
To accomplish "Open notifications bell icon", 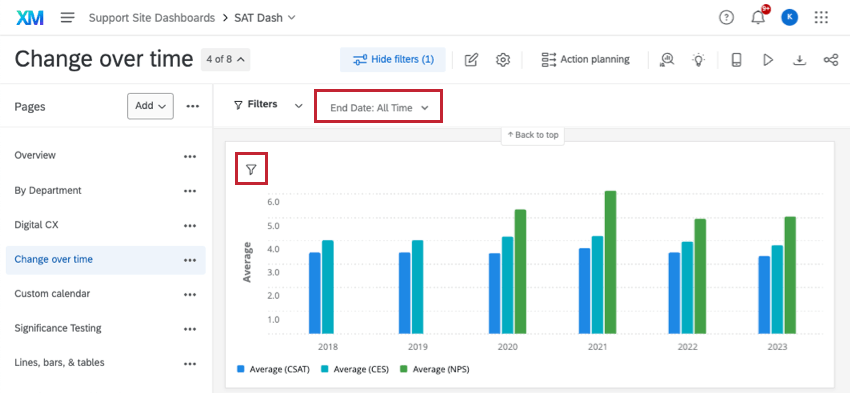I will tap(758, 18).
